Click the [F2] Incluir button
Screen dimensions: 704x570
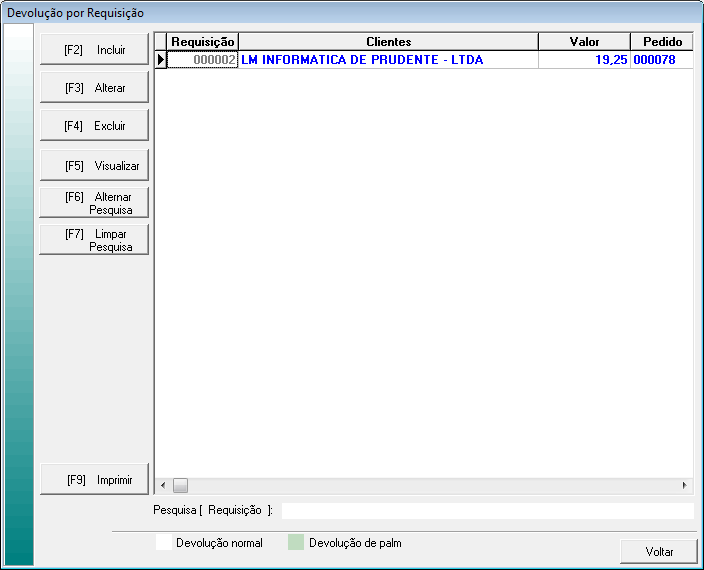94,50
